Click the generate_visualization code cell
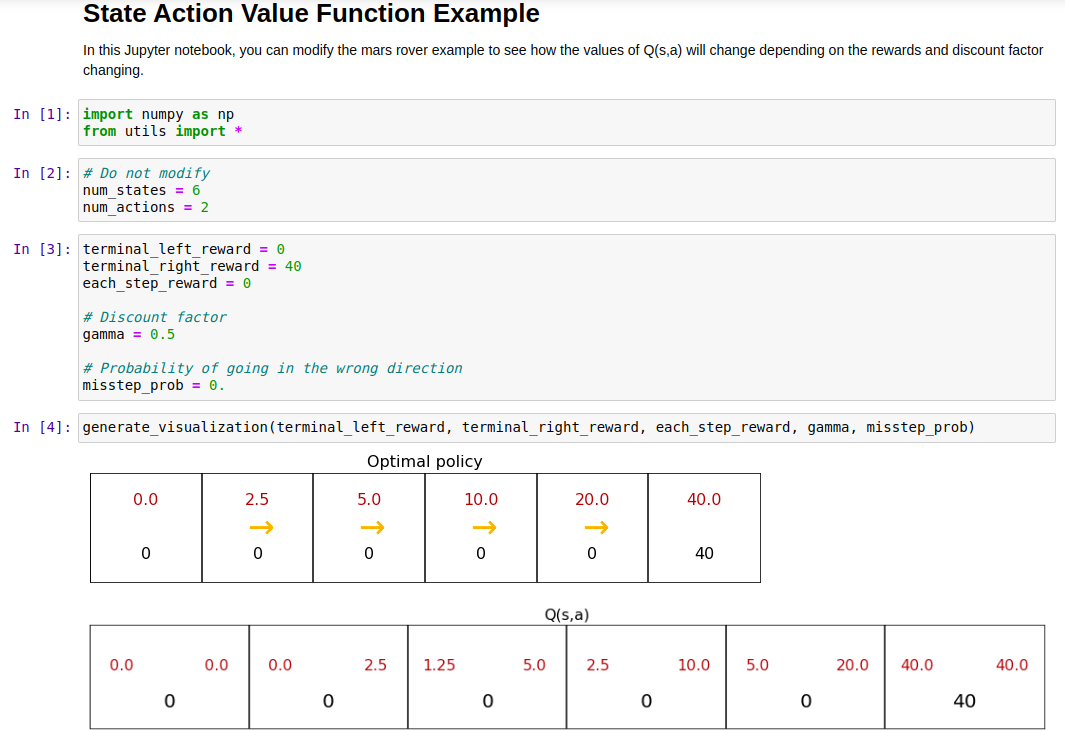Image resolution: width=1065 pixels, height=731 pixels. click(x=528, y=428)
